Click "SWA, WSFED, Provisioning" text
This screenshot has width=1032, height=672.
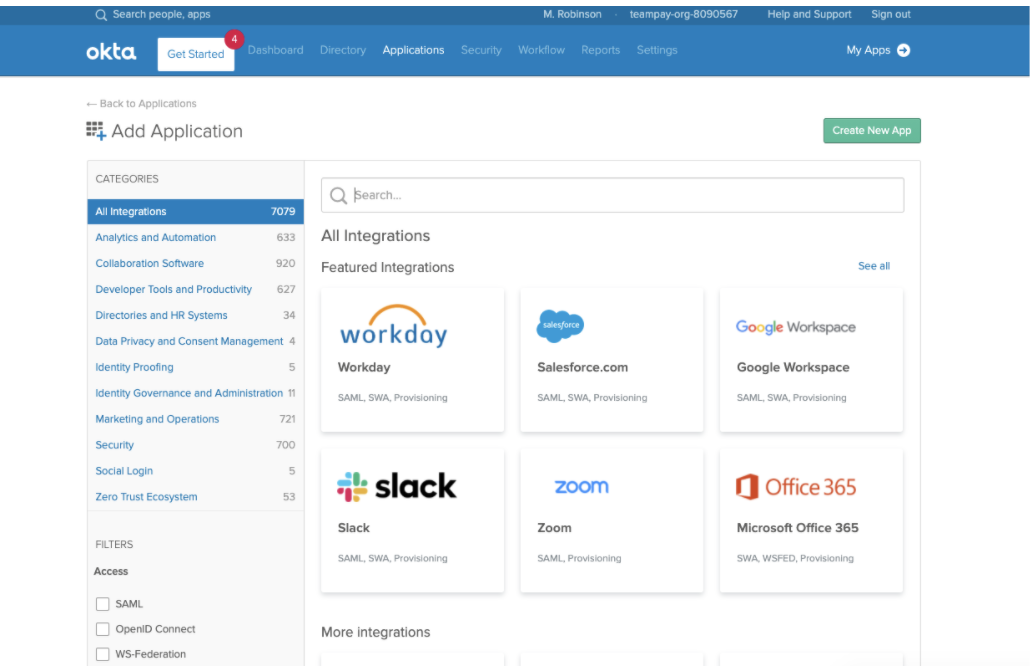pyautogui.click(x=795, y=558)
